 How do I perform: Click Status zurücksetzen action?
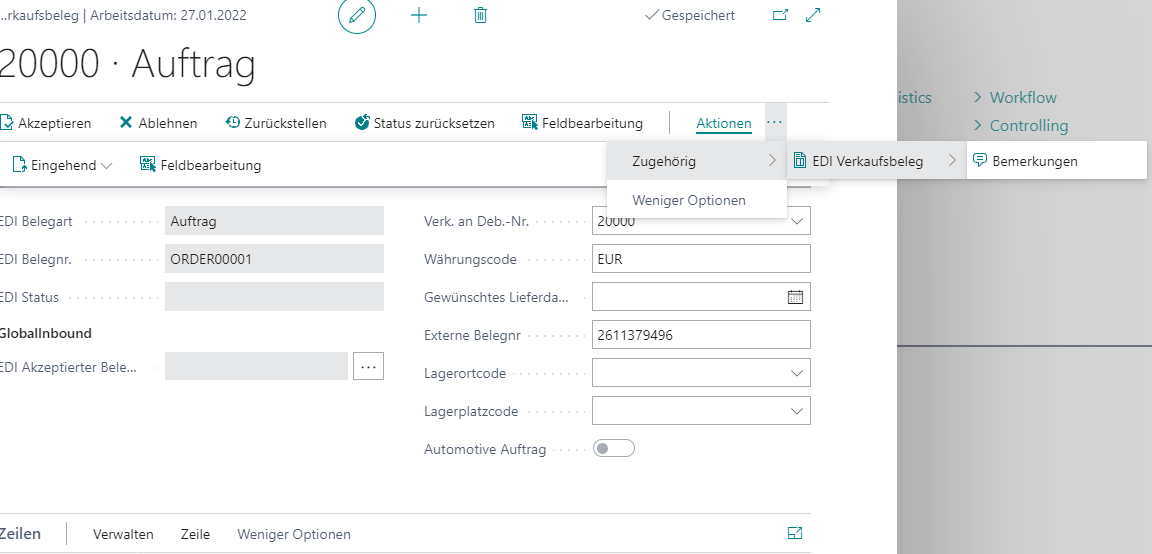coord(424,123)
